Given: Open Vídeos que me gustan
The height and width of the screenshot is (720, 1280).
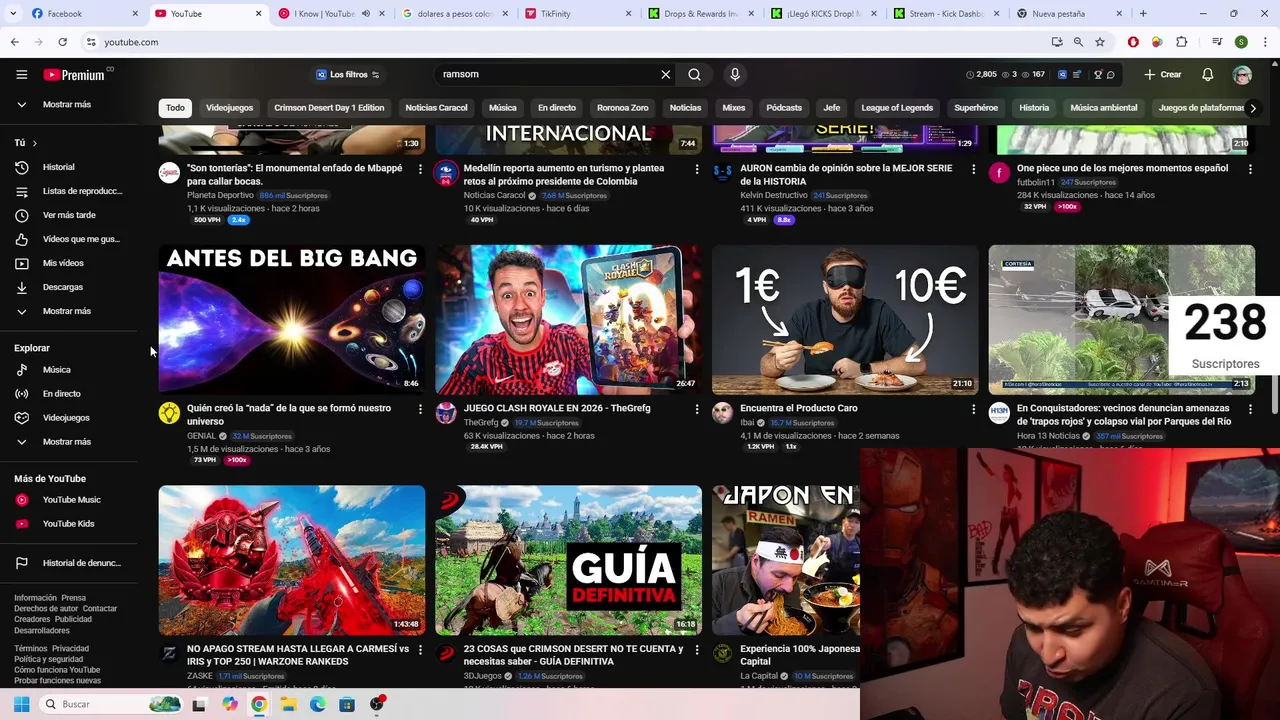Looking at the screenshot, I should (68, 239).
